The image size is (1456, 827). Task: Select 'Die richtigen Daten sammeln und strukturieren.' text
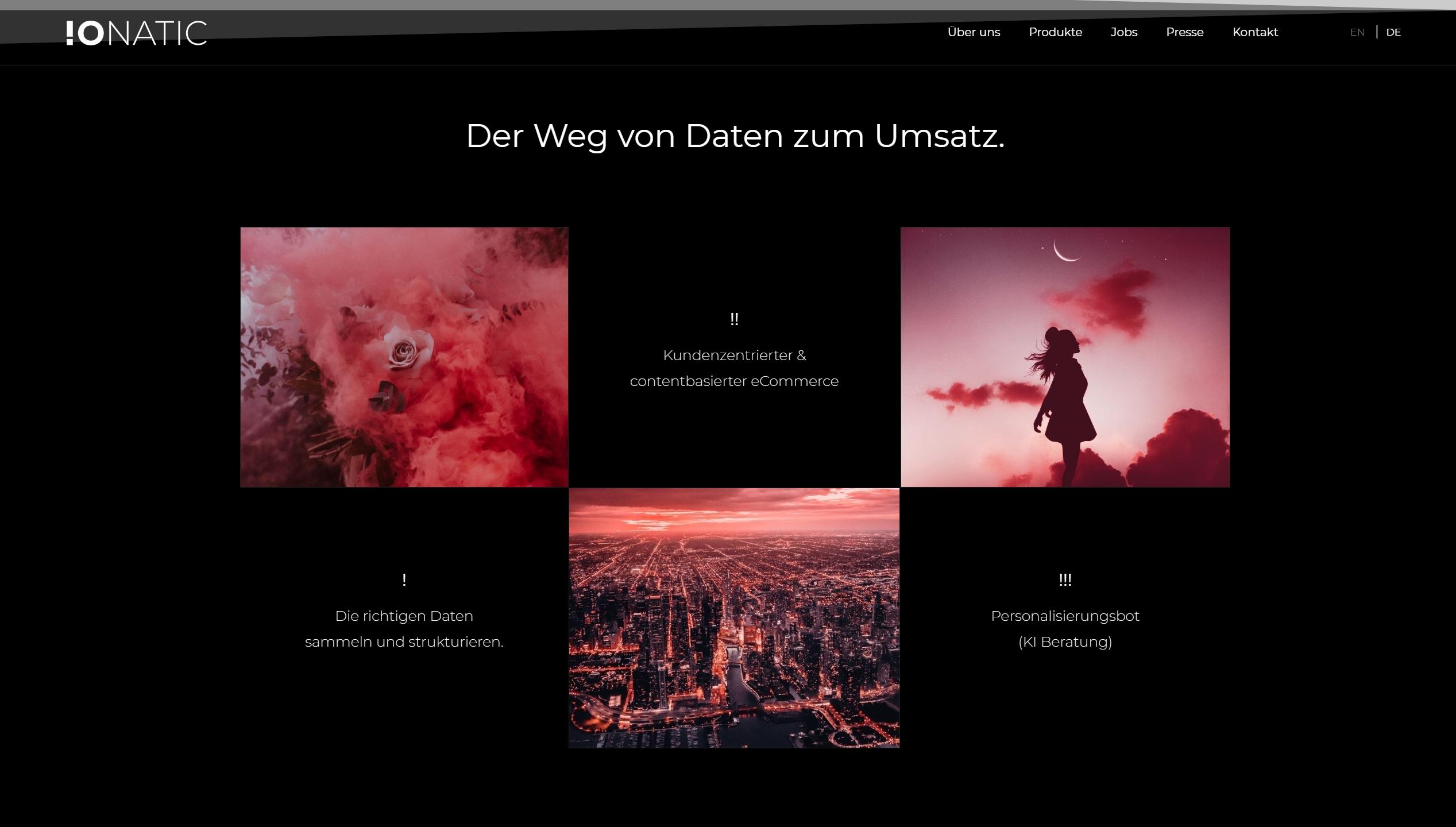tap(404, 629)
